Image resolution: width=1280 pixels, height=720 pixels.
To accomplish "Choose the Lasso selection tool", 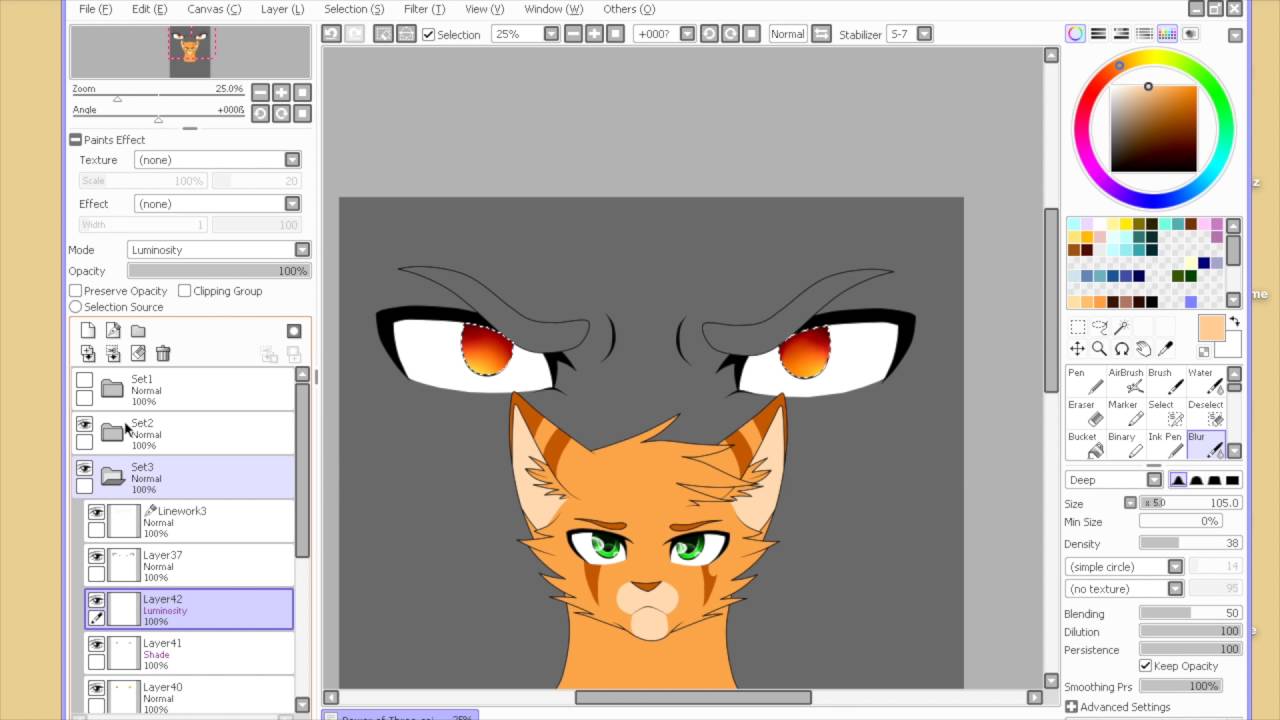I will pyautogui.click(x=1099, y=327).
